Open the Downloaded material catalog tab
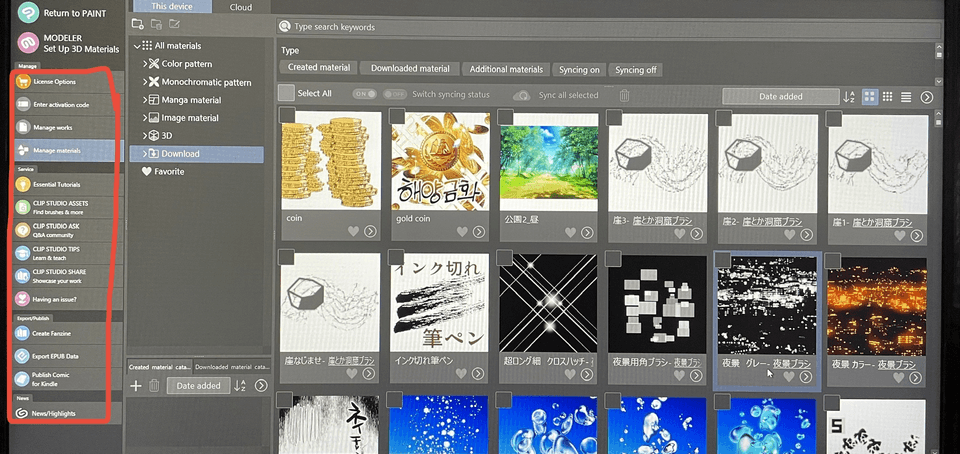This screenshot has width=960, height=454. point(232,367)
